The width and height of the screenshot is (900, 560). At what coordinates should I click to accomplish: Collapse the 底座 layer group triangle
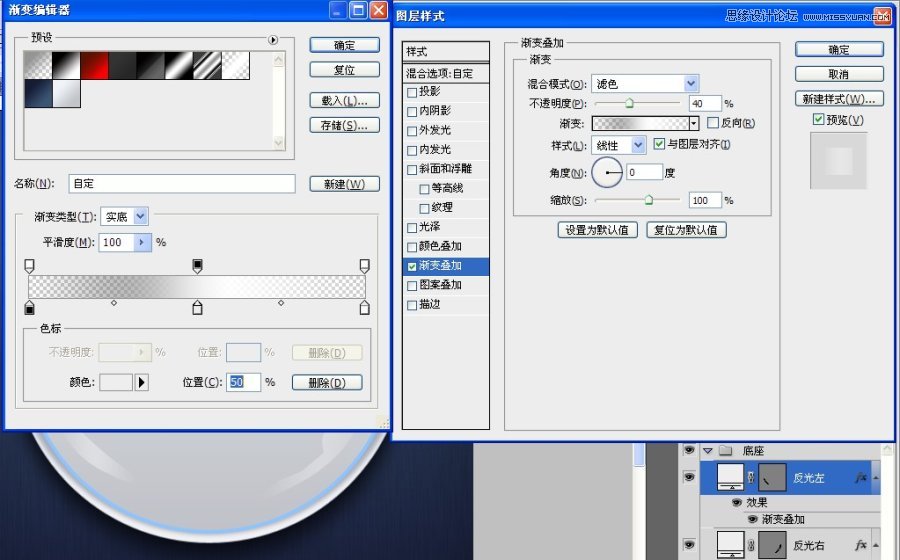pyautogui.click(x=708, y=451)
